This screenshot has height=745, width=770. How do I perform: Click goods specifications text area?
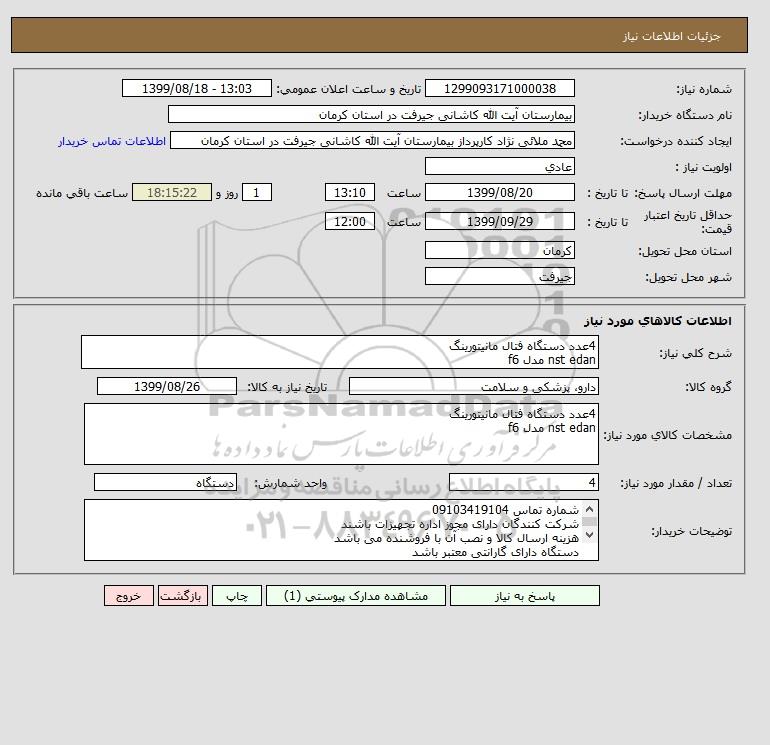click(341, 434)
